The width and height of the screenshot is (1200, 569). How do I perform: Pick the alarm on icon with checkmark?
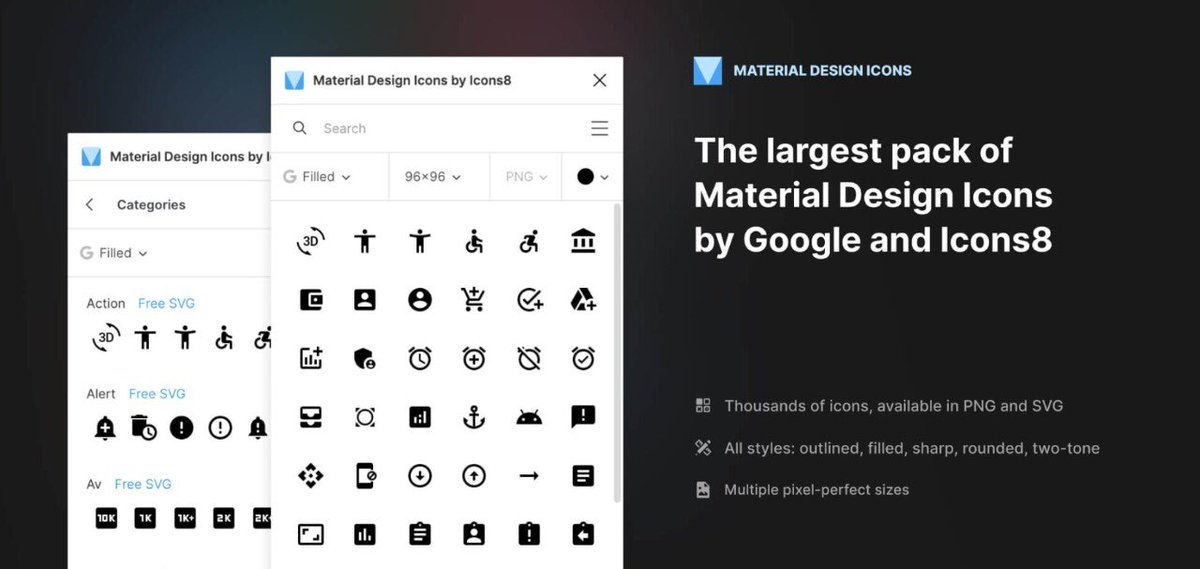pyautogui.click(x=583, y=358)
